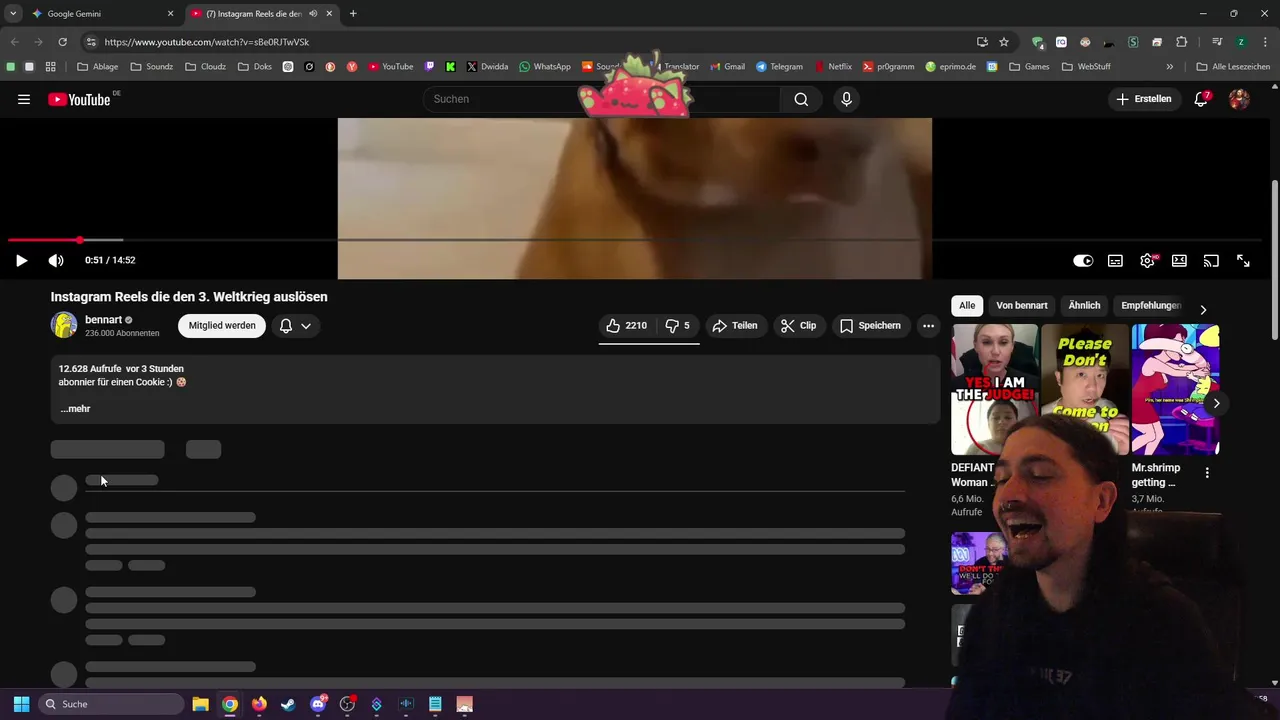Open the 'Please Don't' Short thumbnail
Viewport: 1280px width, 720px height.
[x=1084, y=389]
